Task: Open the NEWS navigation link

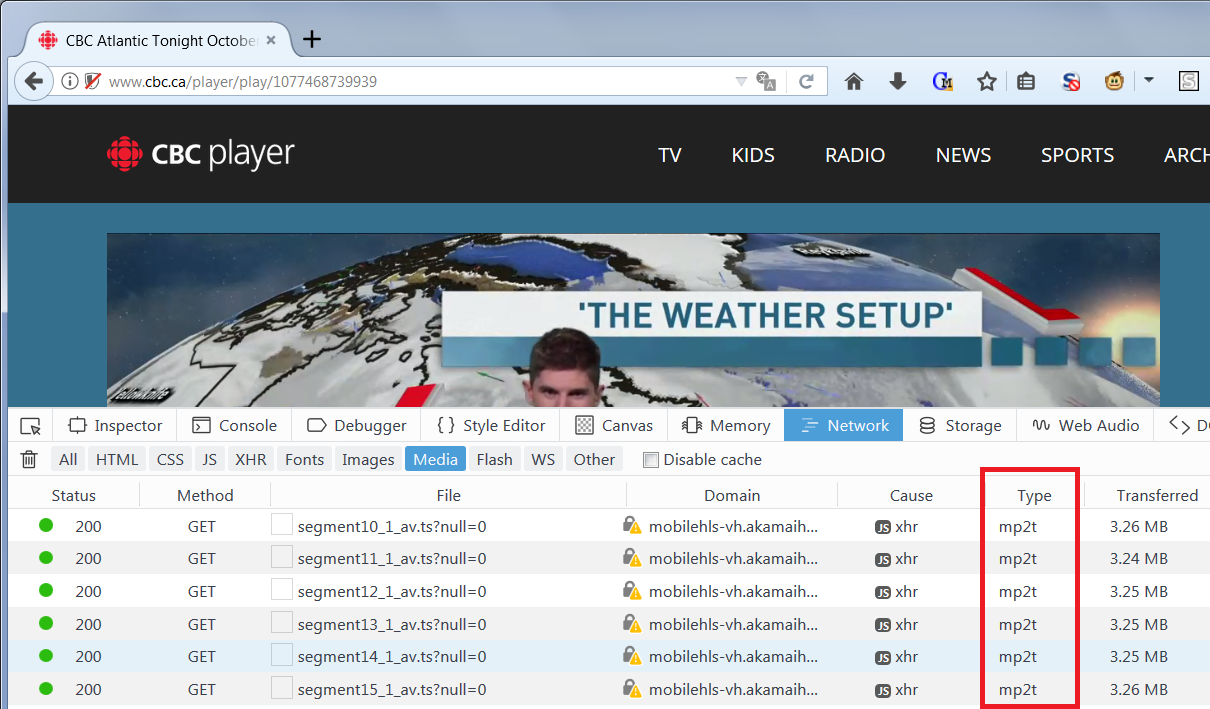Action: pos(964,155)
